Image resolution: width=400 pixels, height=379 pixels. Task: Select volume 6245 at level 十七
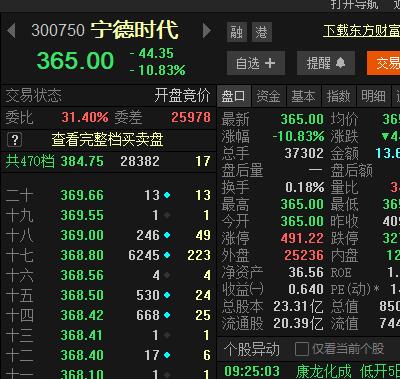[x=144, y=255]
